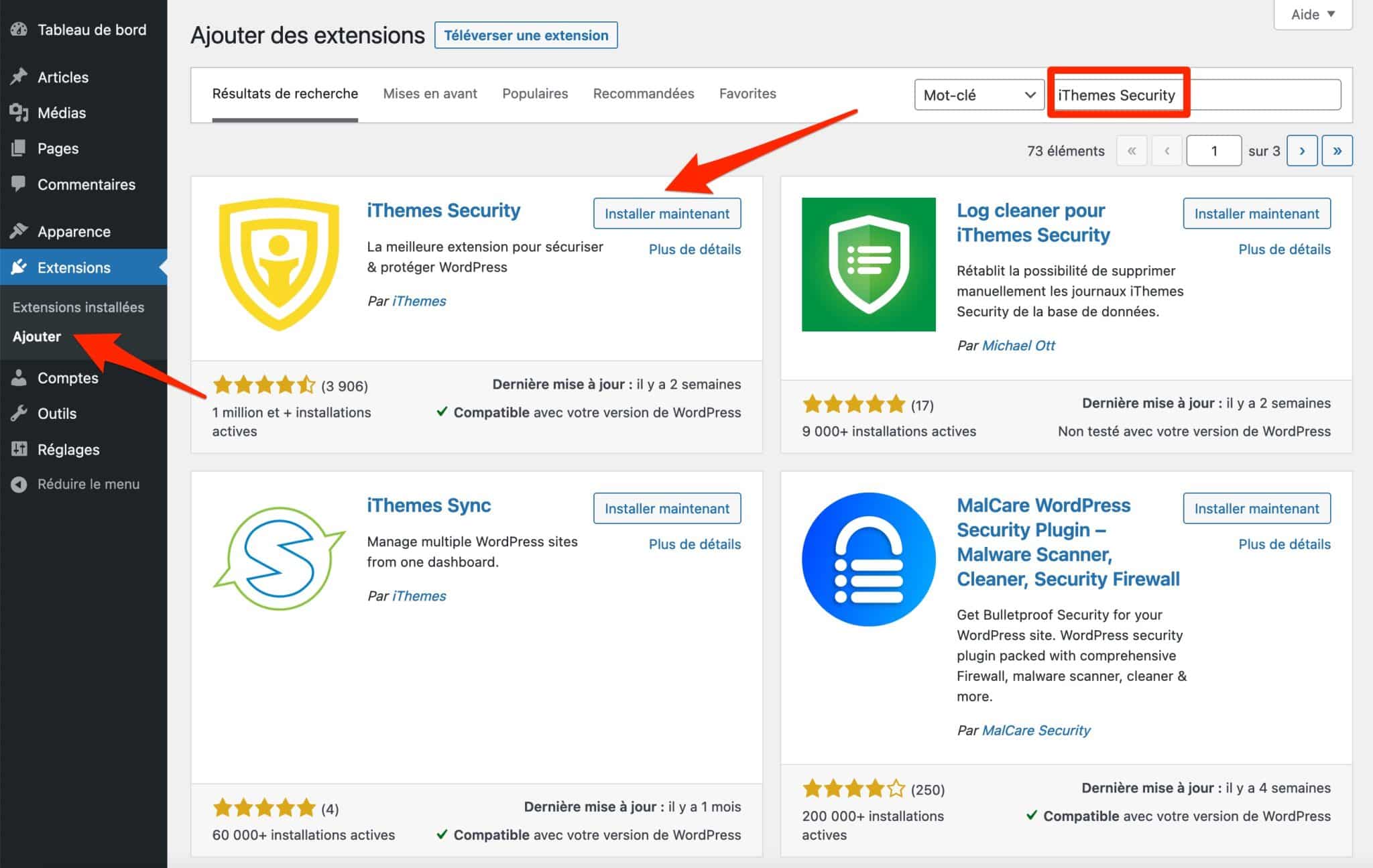The width and height of the screenshot is (1373, 868).
Task: Install Log cleaner pour iThemes Security
Action: click(1256, 213)
